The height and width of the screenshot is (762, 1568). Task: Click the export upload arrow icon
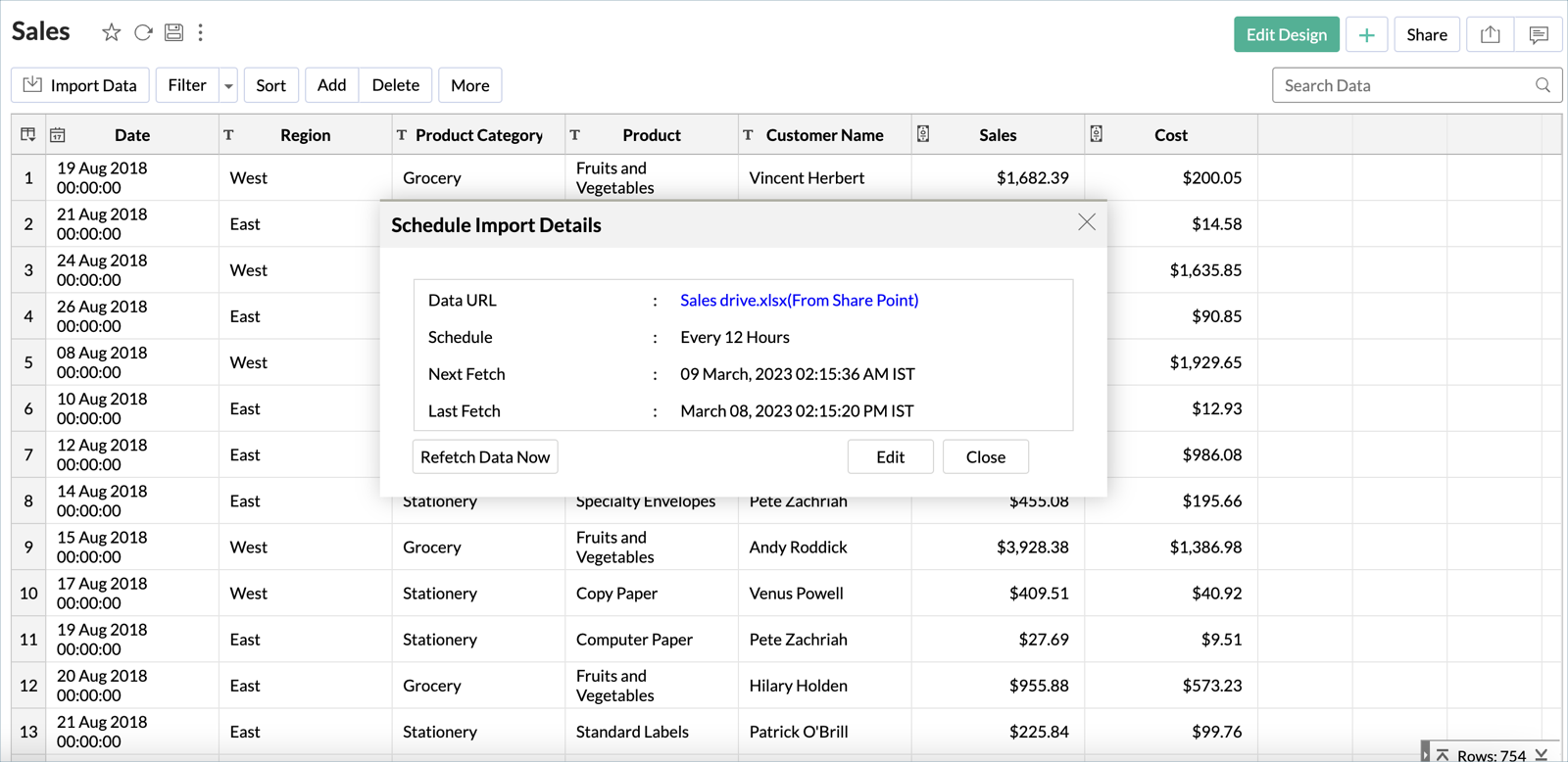click(1490, 35)
